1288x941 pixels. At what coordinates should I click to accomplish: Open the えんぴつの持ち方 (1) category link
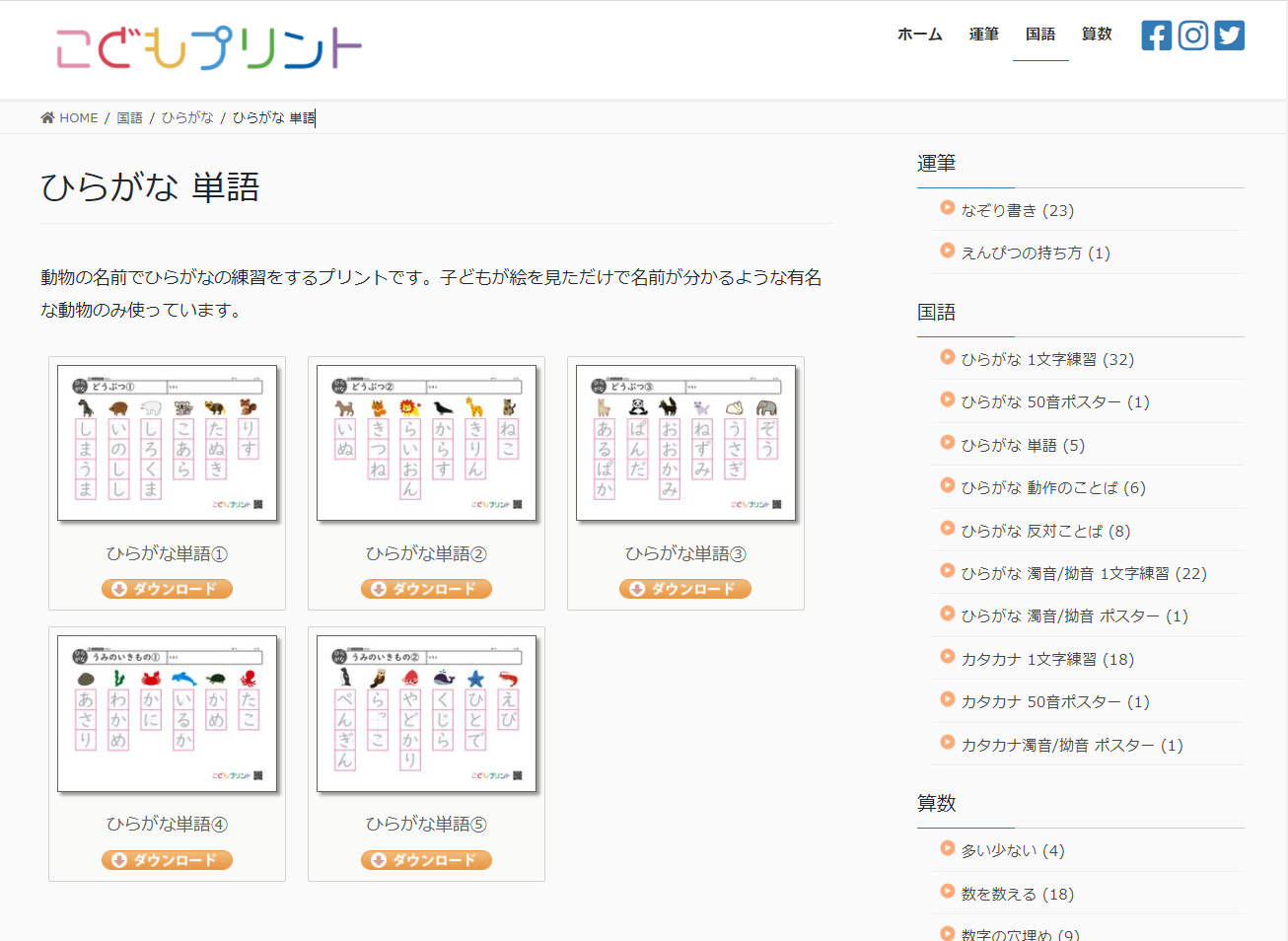coord(1036,253)
